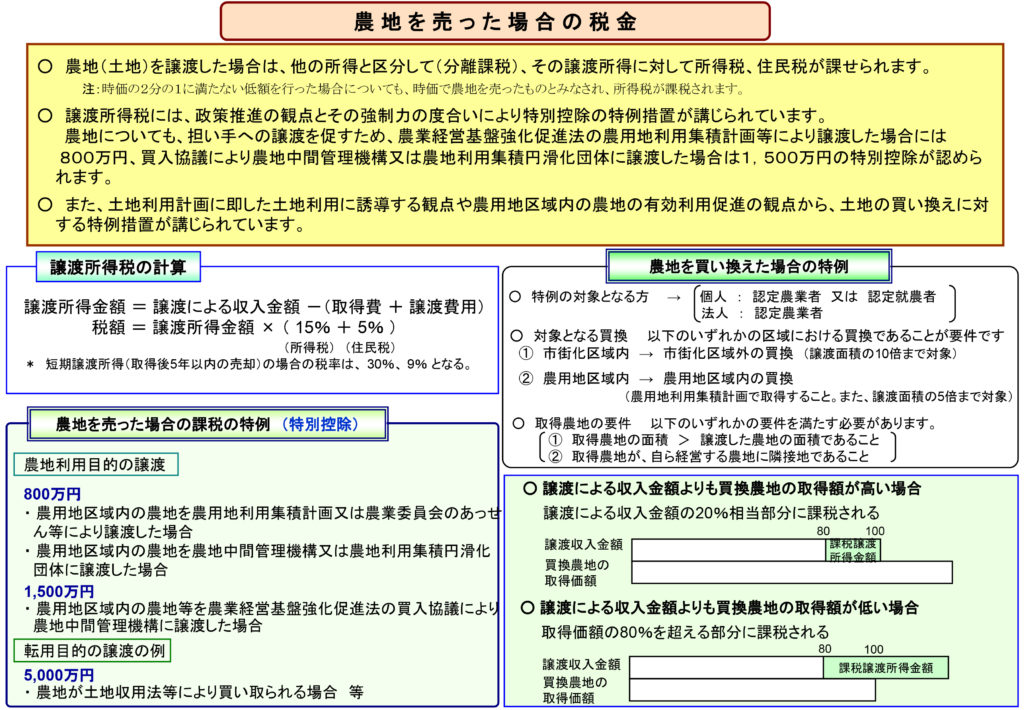The height and width of the screenshot is (710, 1024).
Task: Click the 農地を売った場合の課税の特例 heading
Action: [163, 424]
